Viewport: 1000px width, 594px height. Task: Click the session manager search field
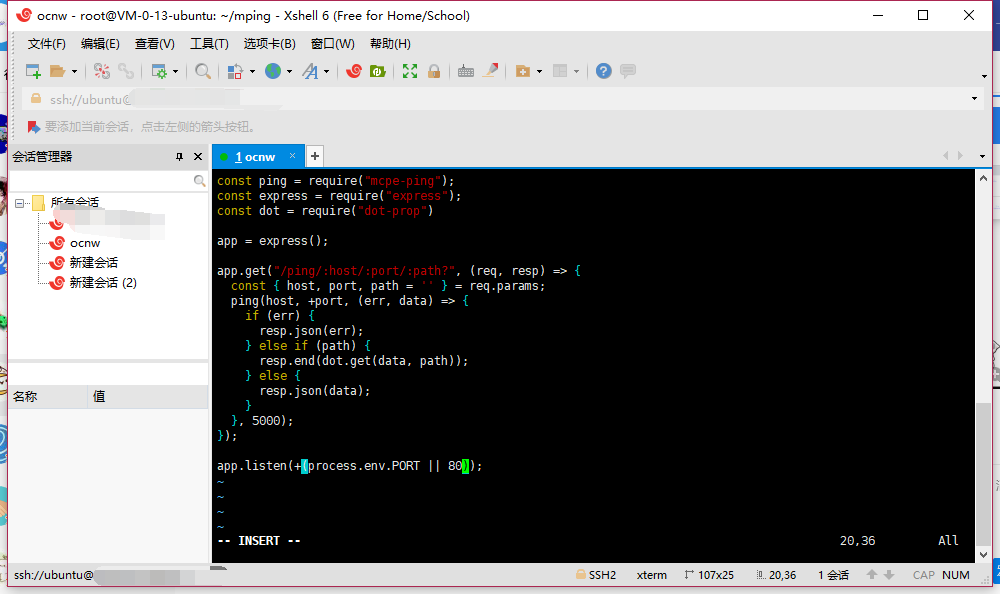(101, 181)
